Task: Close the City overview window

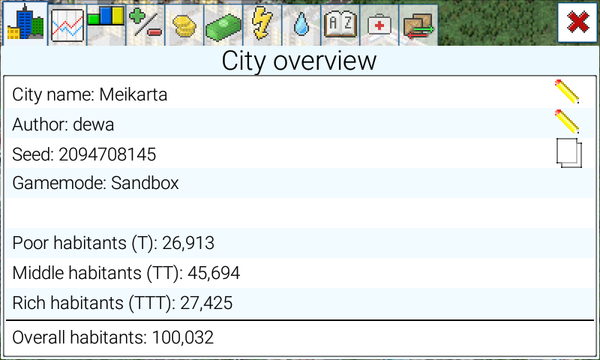Action: click(x=577, y=23)
